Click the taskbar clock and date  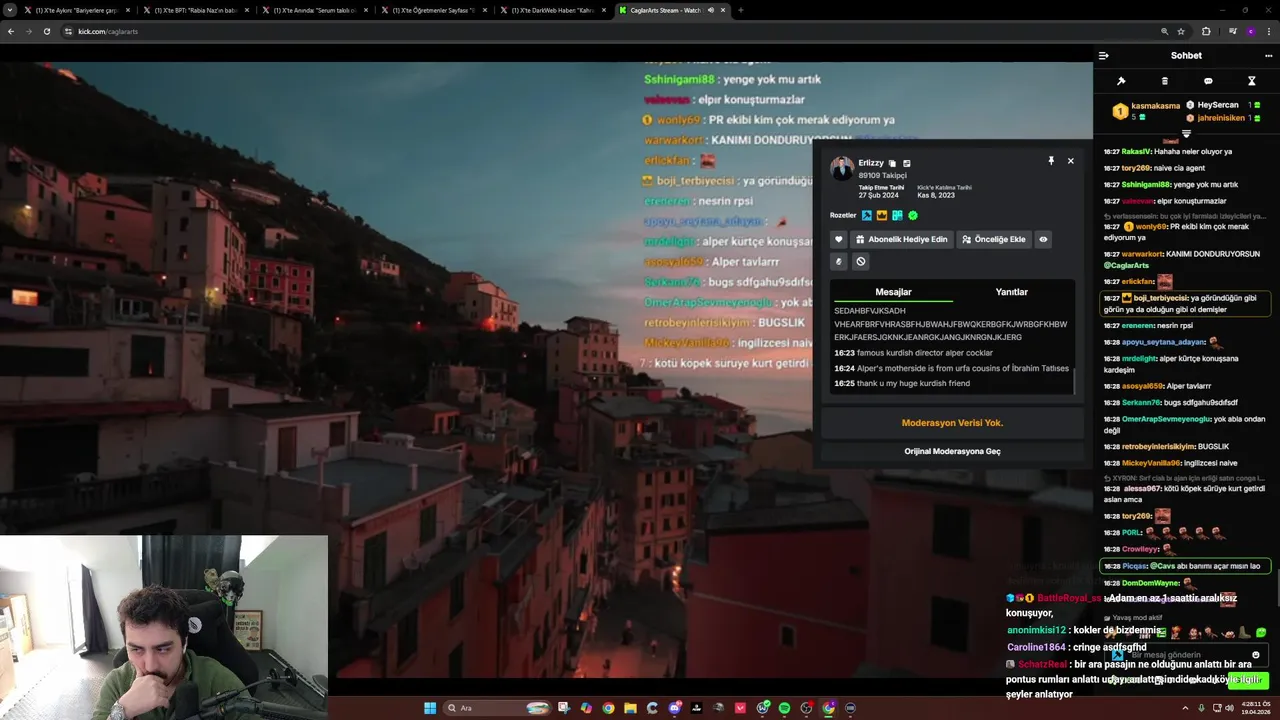[1258, 708]
